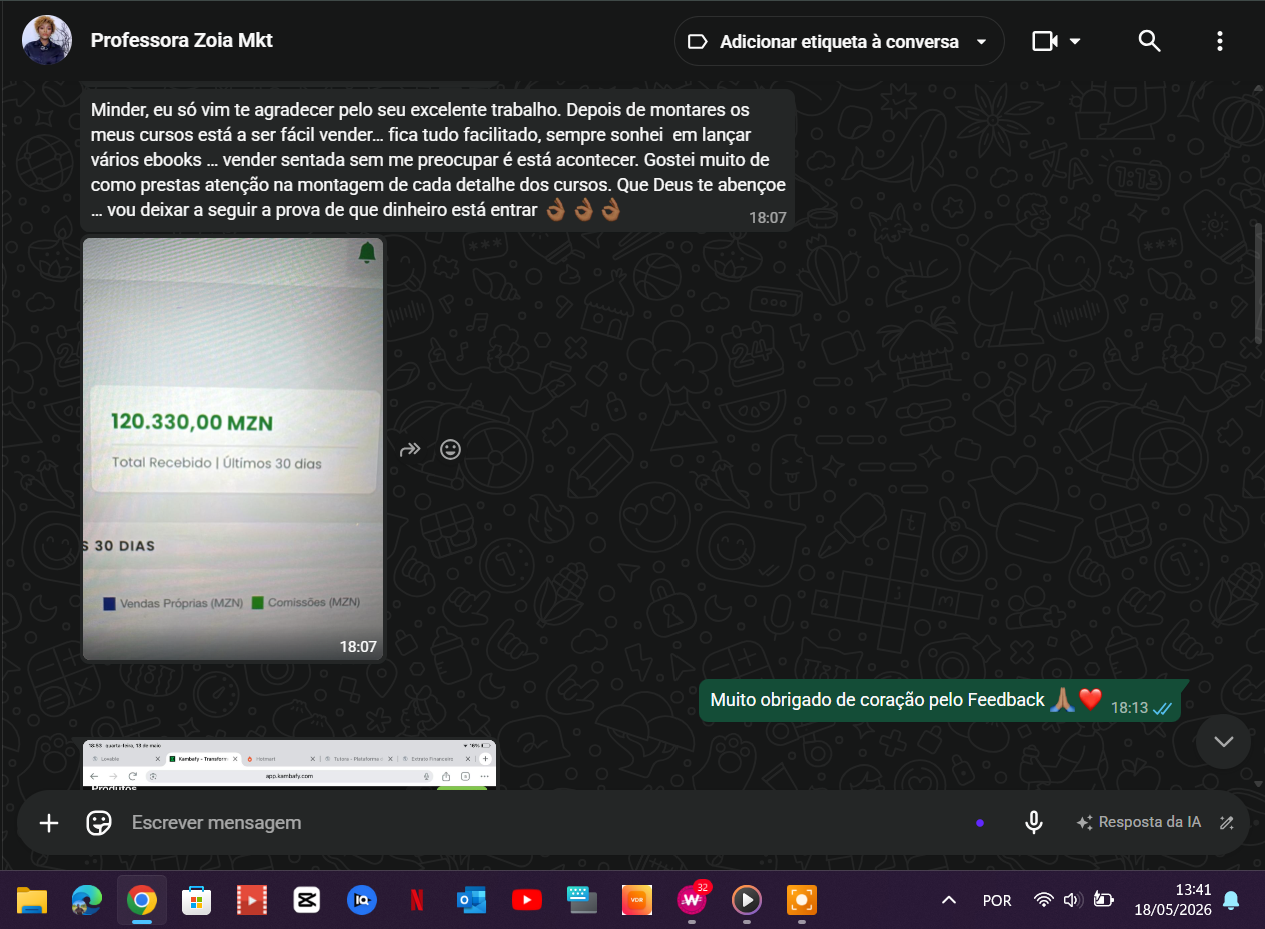Open the sticker and emoji picker
This screenshot has width=1265, height=929.
coord(98,823)
